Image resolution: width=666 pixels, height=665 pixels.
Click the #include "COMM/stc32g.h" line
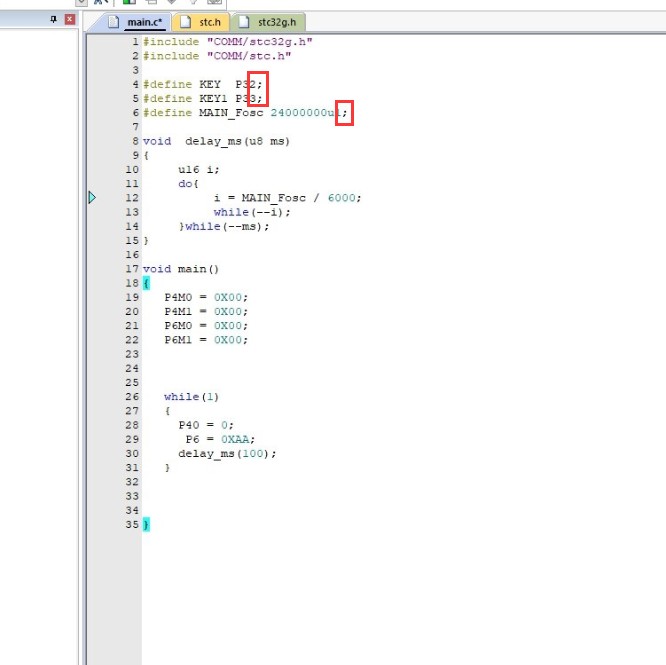click(228, 42)
